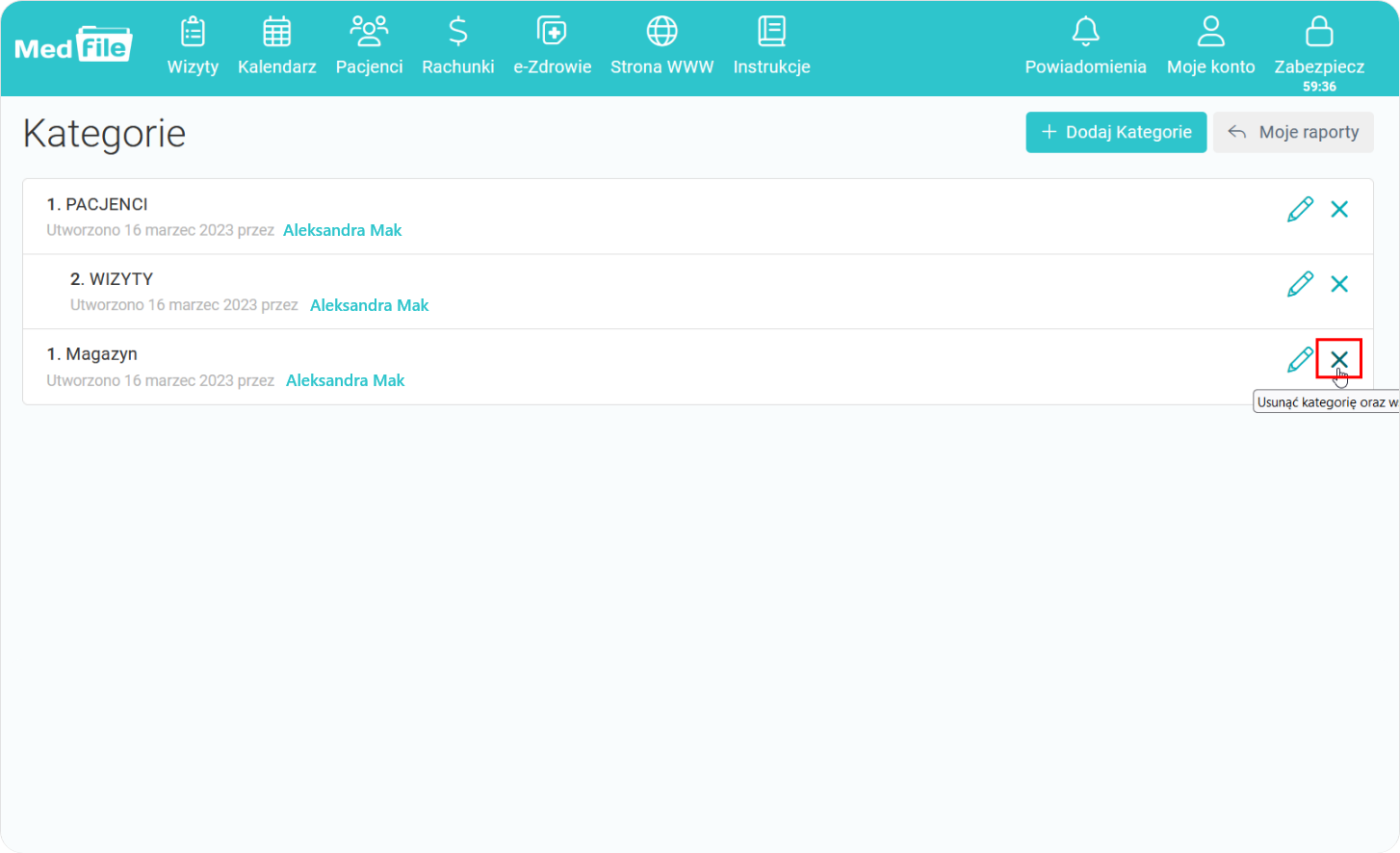
Task: Open Wizyty from the top navigation
Action: 193,46
